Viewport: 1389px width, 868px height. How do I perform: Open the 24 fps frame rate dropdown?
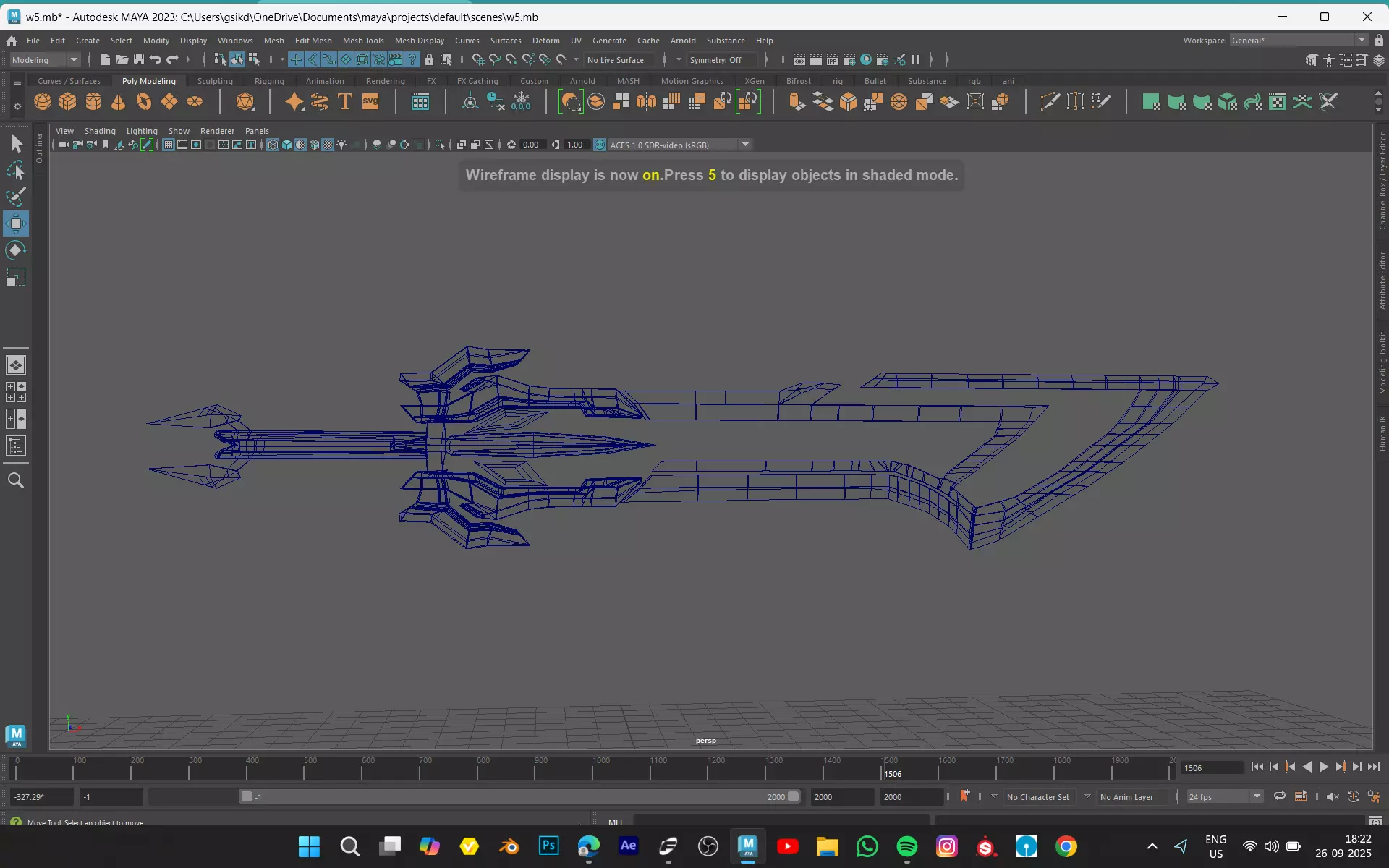pyautogui.click(x=1225, y=796)
